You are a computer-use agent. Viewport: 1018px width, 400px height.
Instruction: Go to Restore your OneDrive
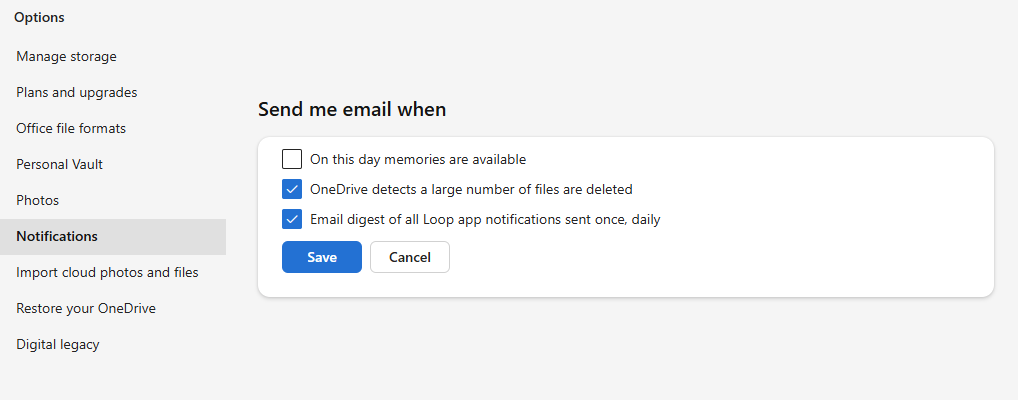85,308
